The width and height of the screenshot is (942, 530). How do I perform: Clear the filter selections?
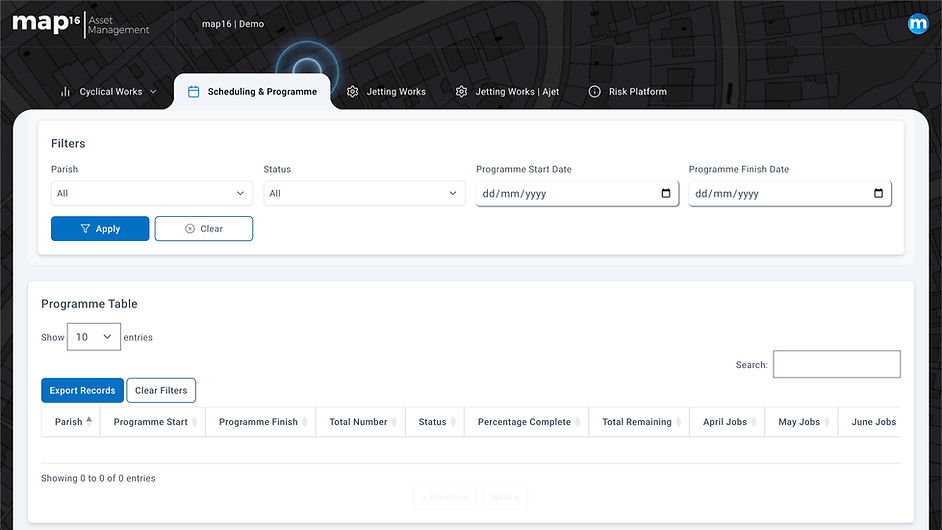[x=204, y=228]
